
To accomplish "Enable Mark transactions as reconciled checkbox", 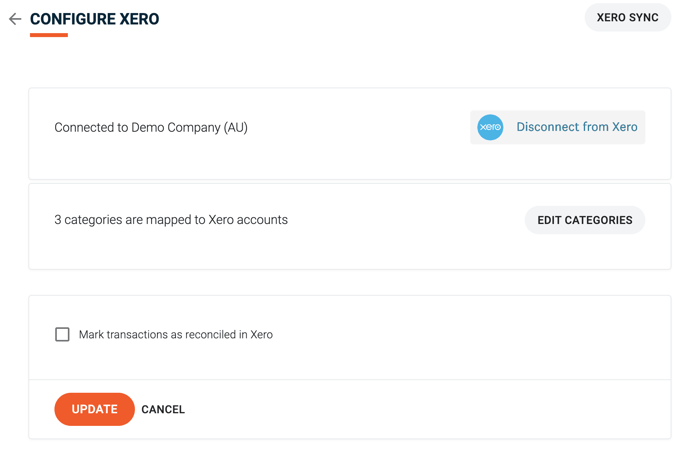I will tap(62, 334).
